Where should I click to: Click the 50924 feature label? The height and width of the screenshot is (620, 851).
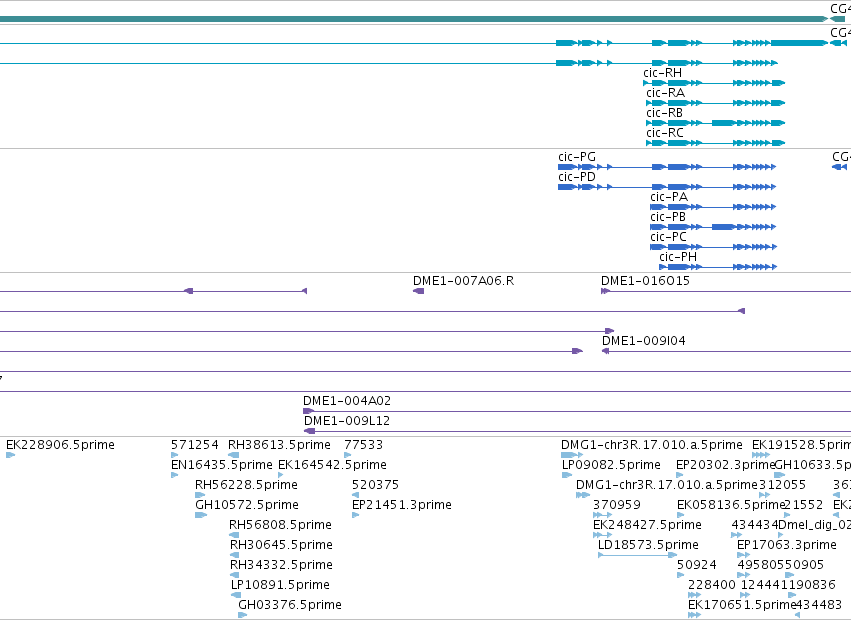click(696, 565)
